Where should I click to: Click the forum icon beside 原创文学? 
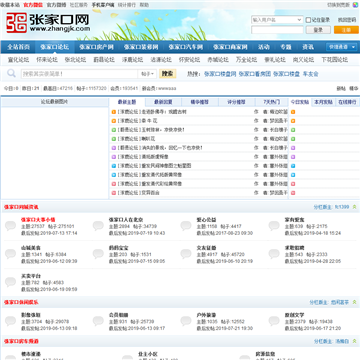(x=274, y=321)
